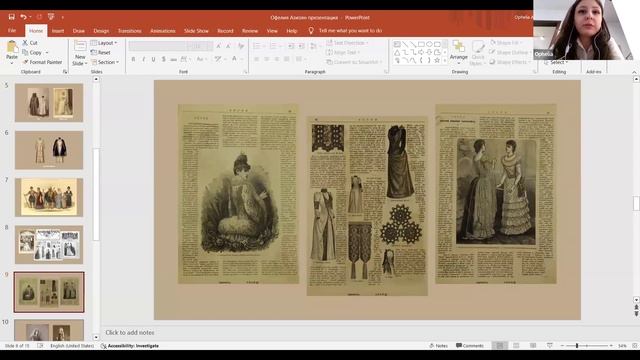Select the line shape in gallery
The height and width of the screenshot is (360, 640).
405,44
